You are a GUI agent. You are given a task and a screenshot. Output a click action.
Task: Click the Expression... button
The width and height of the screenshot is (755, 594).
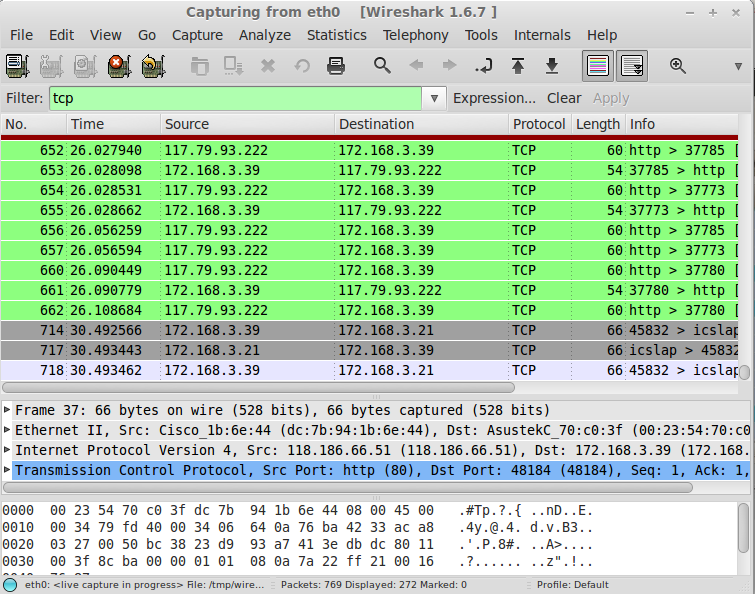coord(494,98)
